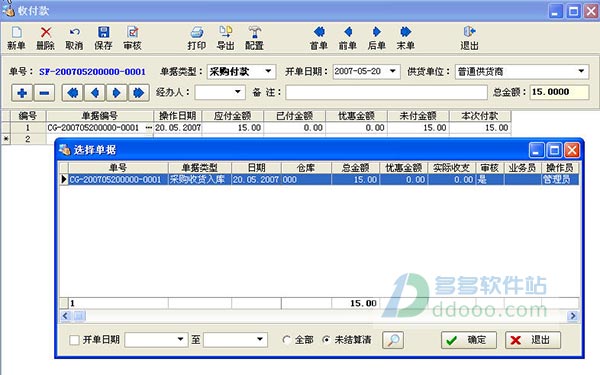600x375 pixels.
Task: Open the 配置 (configure) tool icon
Action: pyautogui.click(x=254, y=38)
